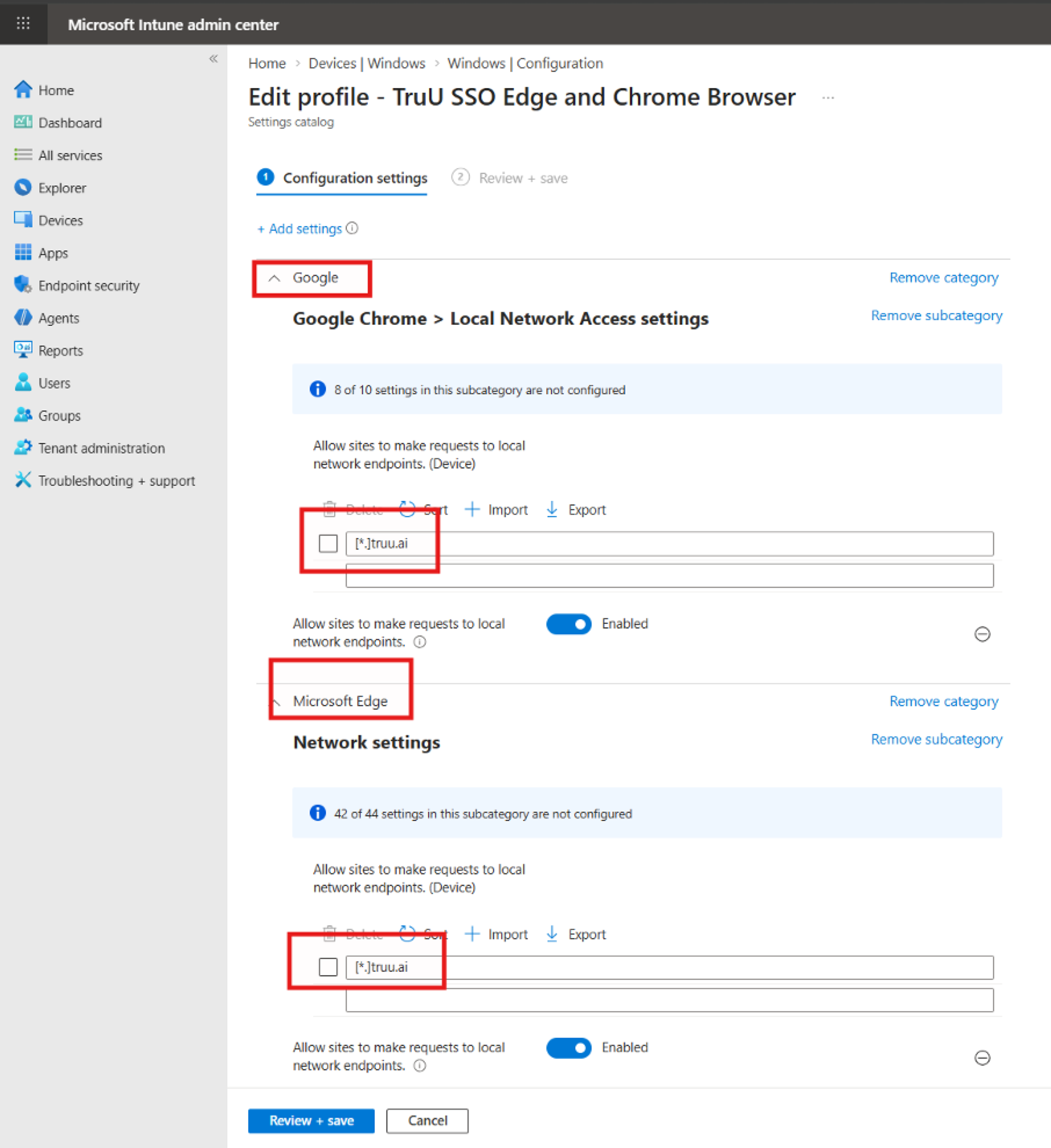The image size is (1051, 1148).
Task: Go to Devices | Windows breadcrumb
Action: coord(367,63)
